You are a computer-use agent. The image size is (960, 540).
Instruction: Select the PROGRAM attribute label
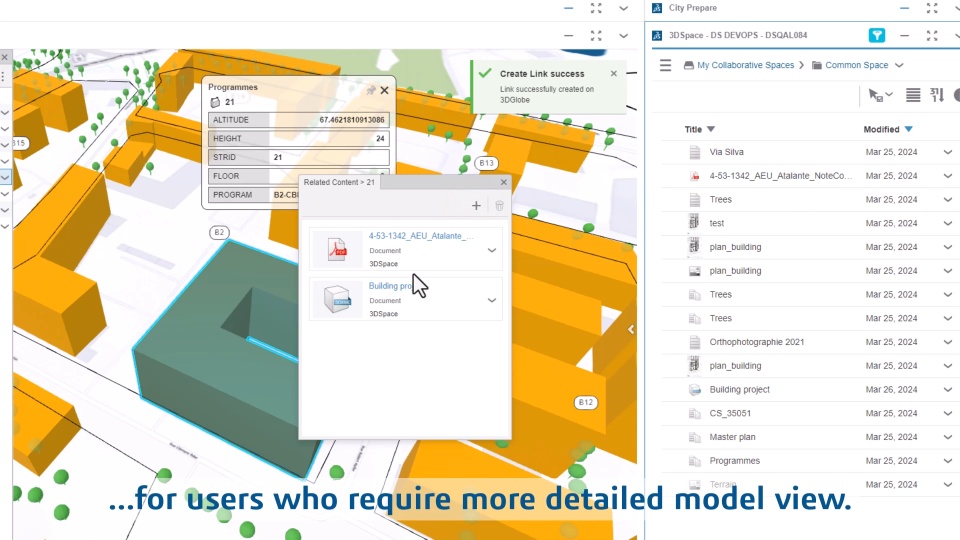pos(233,195)
